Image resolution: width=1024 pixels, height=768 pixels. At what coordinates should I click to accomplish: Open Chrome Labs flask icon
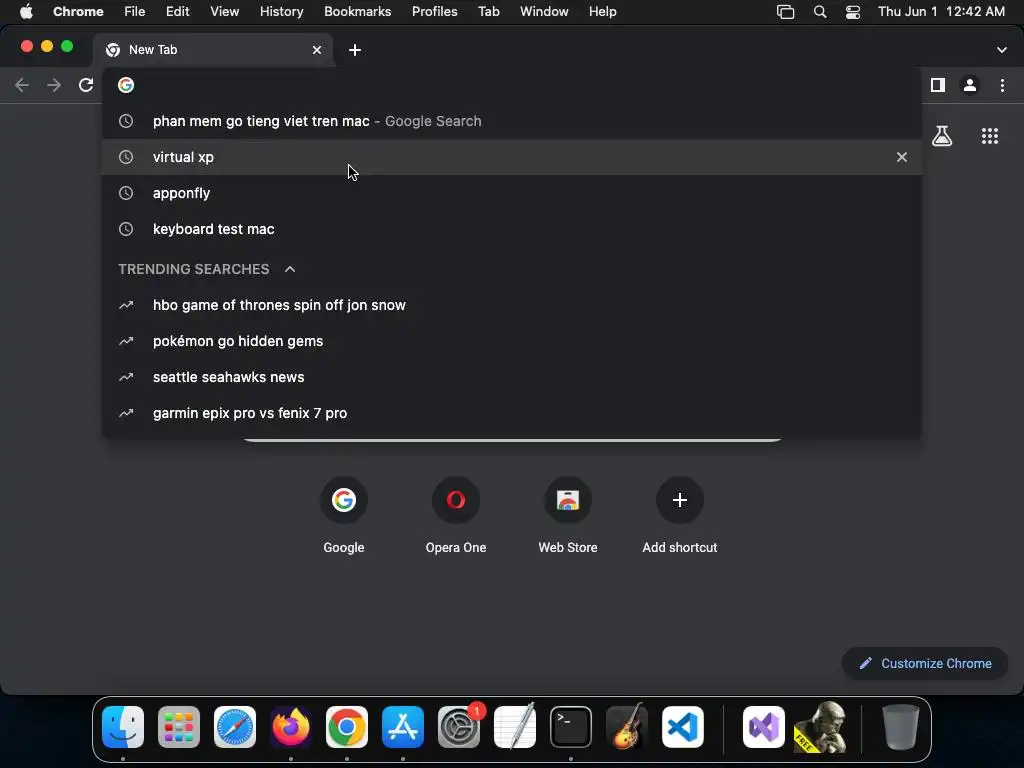[942, 136]
